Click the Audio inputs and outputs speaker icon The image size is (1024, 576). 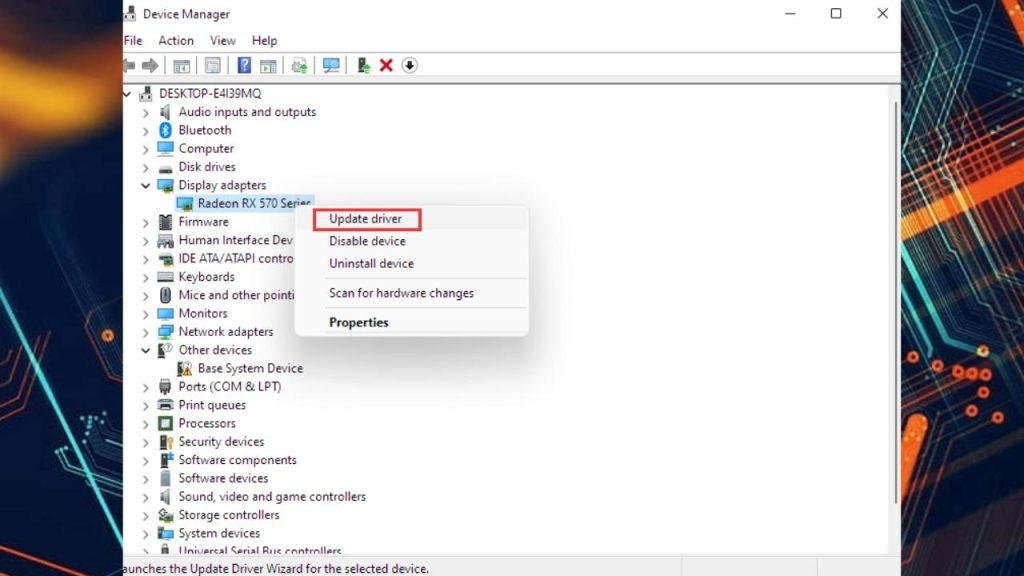click(x=165, y=112)
